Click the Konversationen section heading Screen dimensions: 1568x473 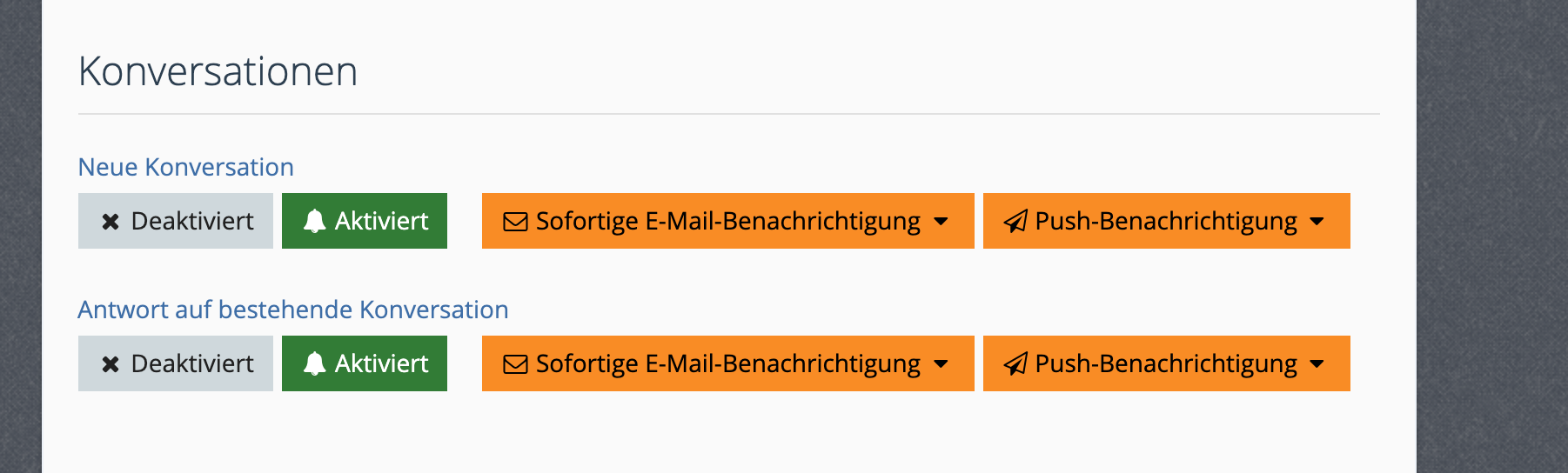click(x=218, y=71)
